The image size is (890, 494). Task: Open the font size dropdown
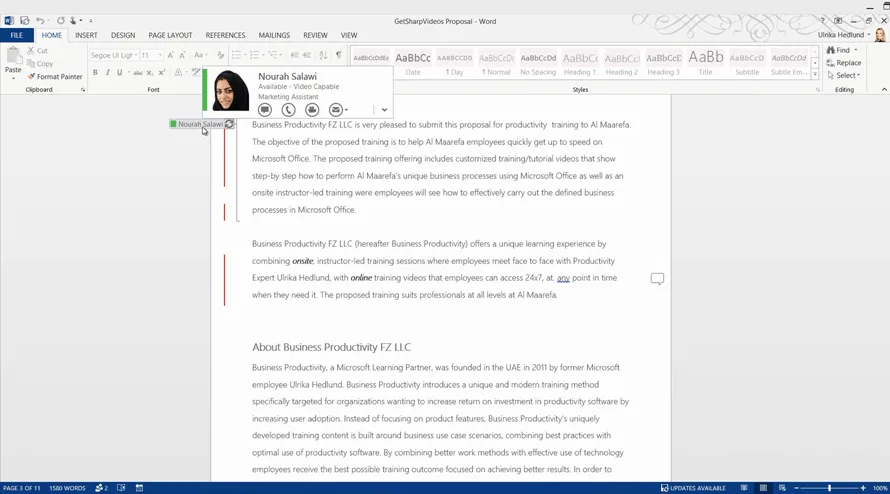160,55
